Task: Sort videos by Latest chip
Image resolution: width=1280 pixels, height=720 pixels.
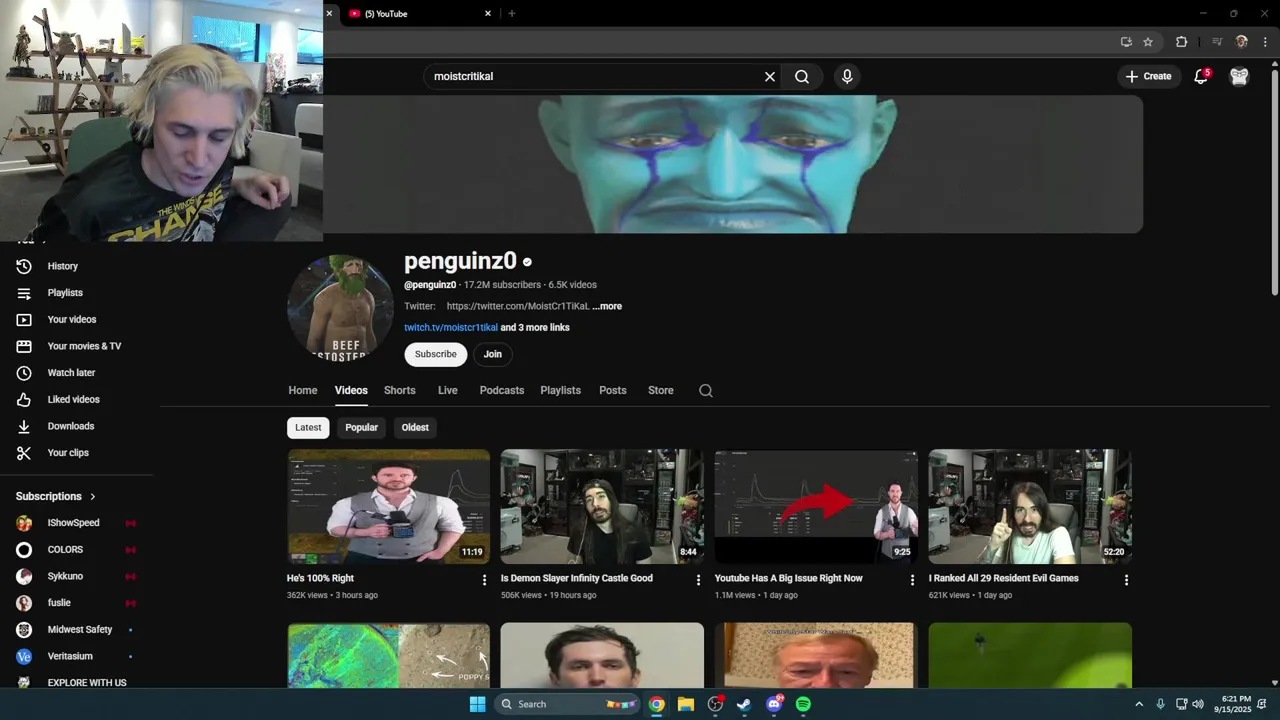Action: tap(308, 428)
